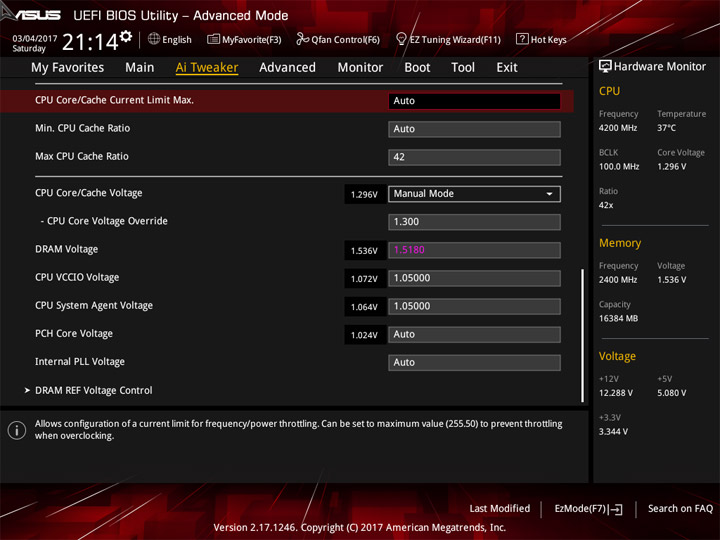Image resolution: width=720 pixels, height=540 pixels.
Task: Click the 5.080 V reading
Action: click(671, 393)
